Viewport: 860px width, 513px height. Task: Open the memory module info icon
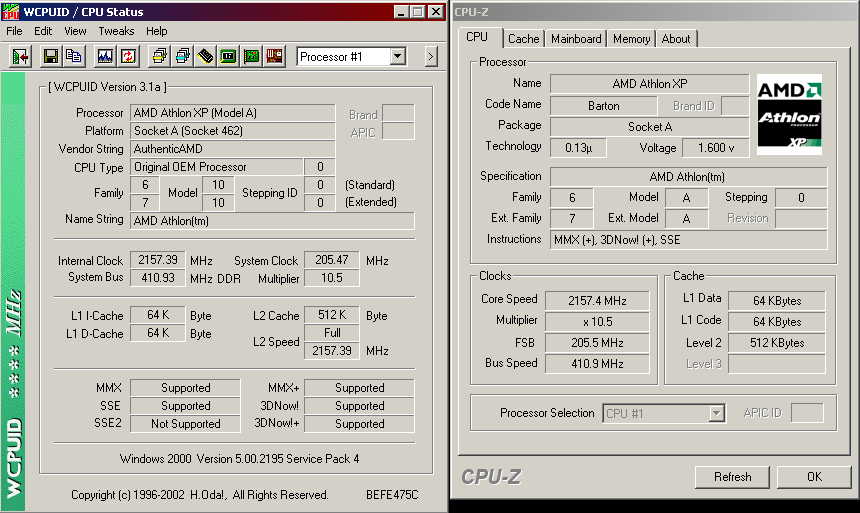click(206, 57)
